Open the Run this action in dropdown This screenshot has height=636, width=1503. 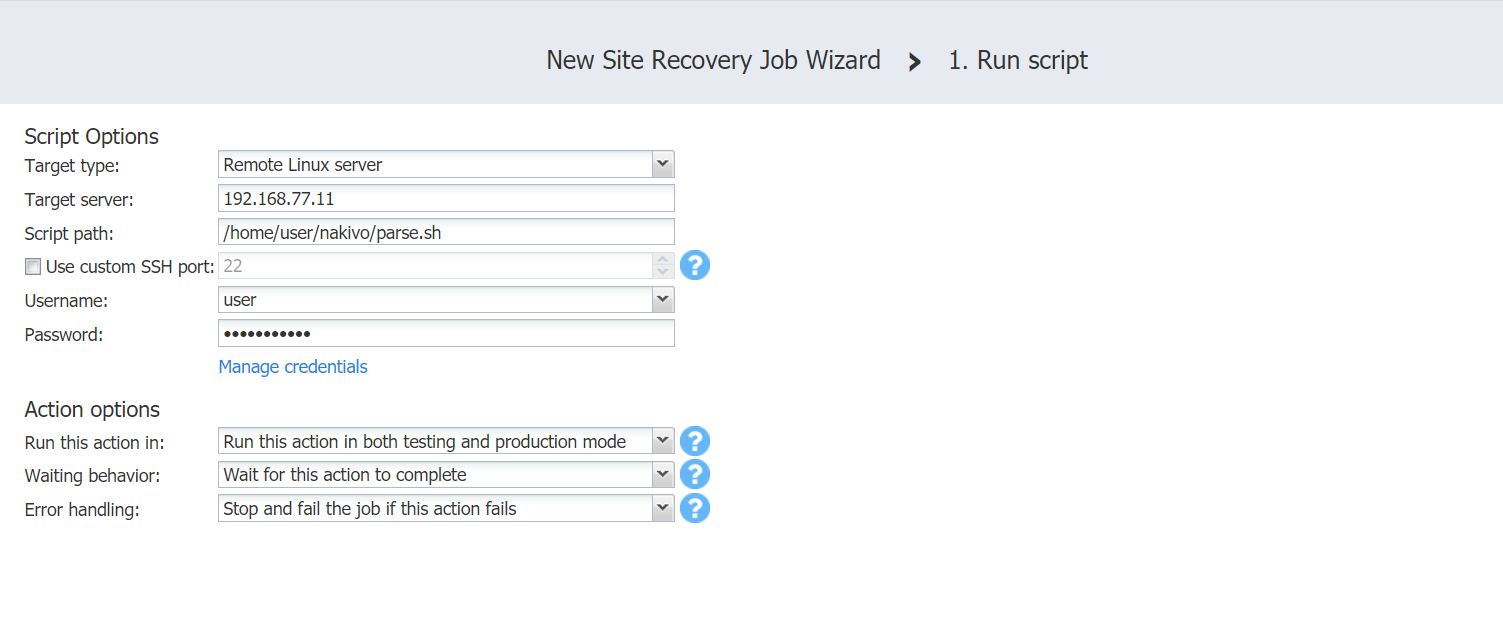(661, 441)
